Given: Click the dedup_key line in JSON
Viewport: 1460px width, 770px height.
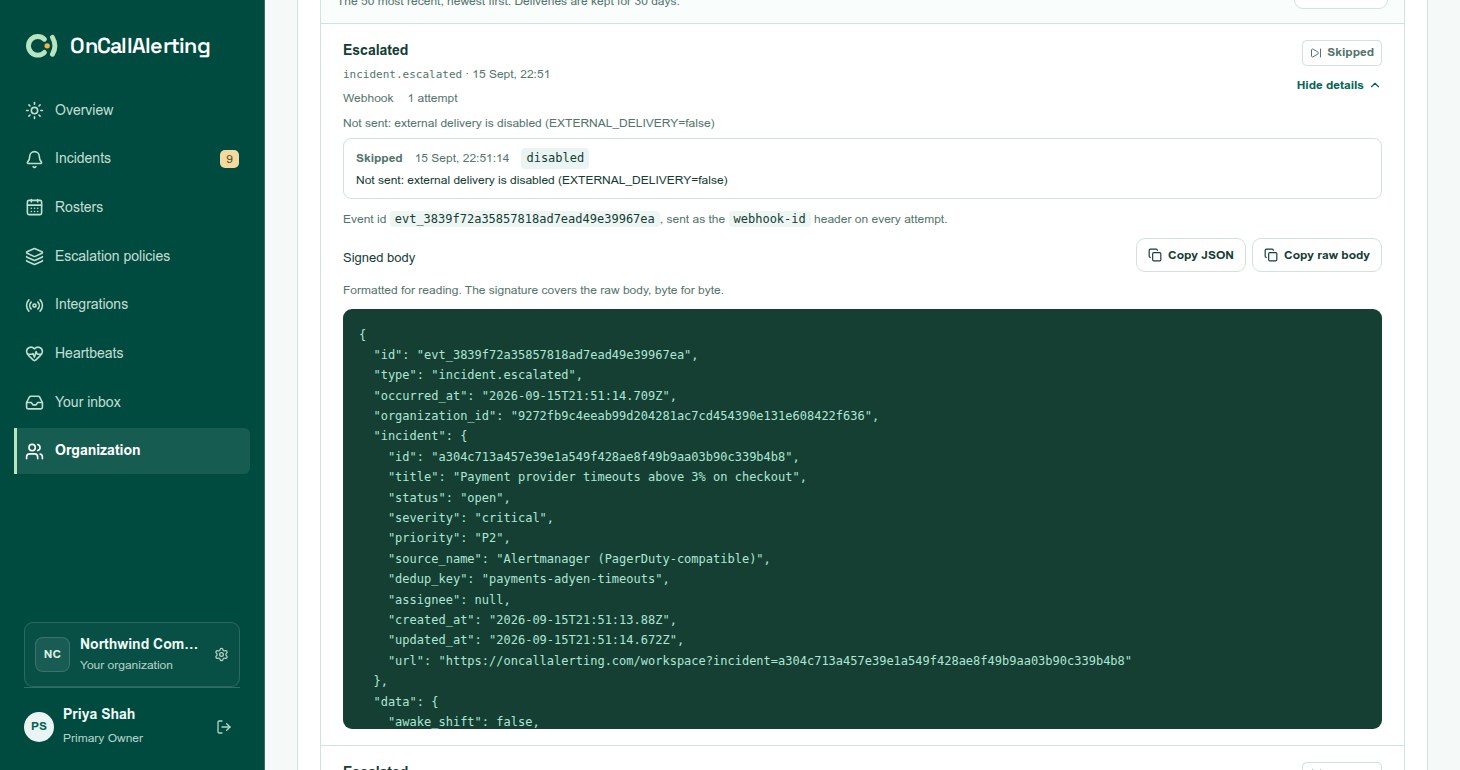Looking at the screenshot, I should tap(528, 579).
